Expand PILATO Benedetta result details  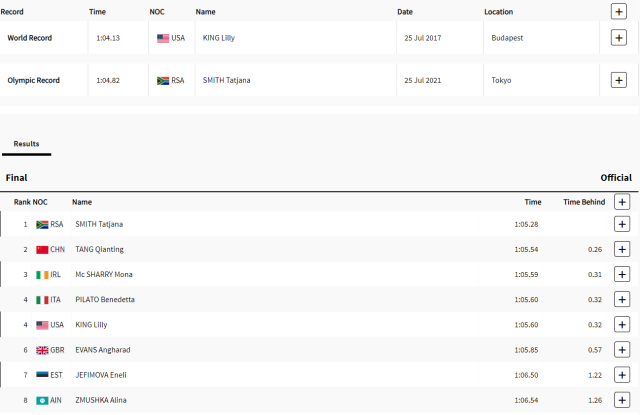(622, 300)
